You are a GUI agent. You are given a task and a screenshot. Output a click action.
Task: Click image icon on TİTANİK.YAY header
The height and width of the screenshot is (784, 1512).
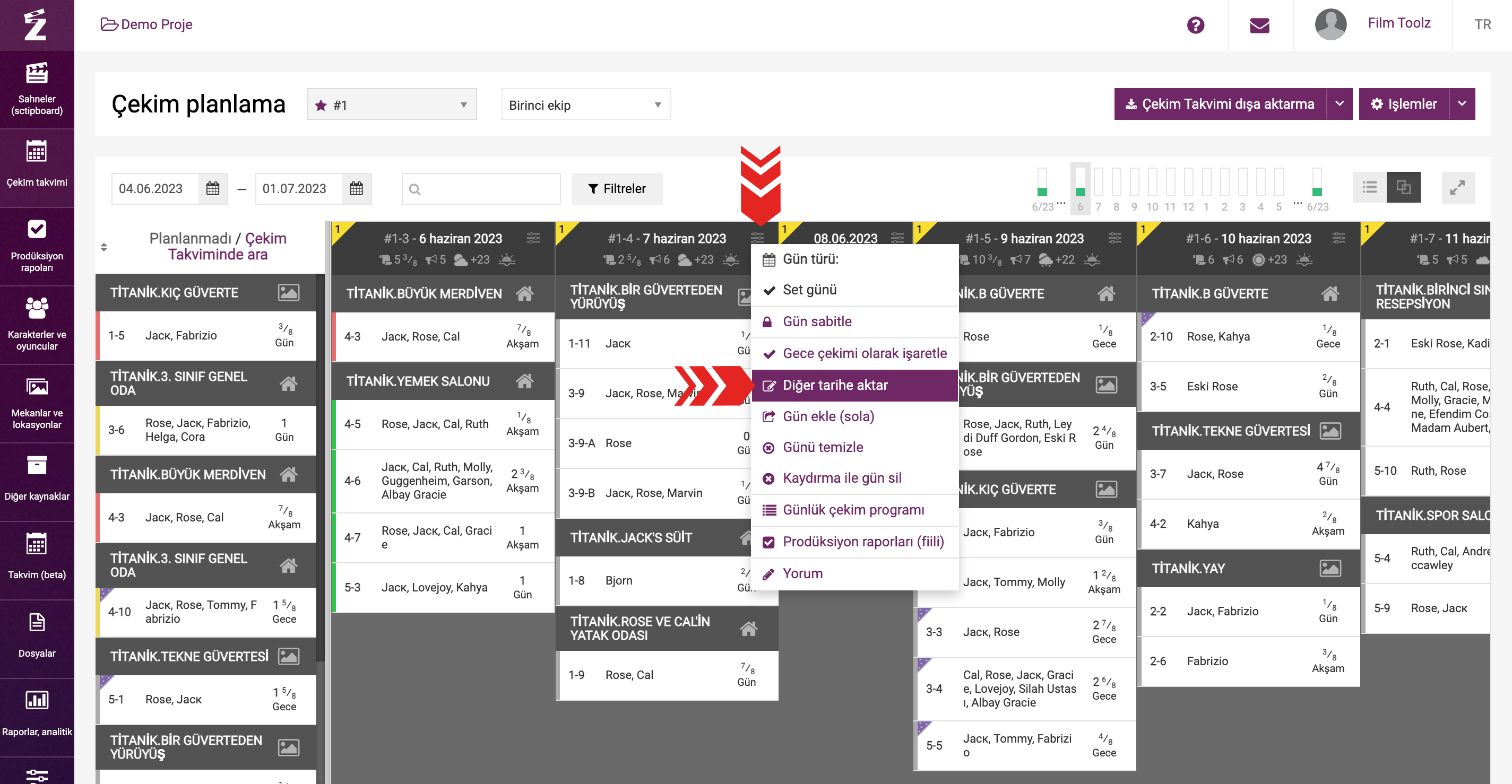coord(1330,568)
